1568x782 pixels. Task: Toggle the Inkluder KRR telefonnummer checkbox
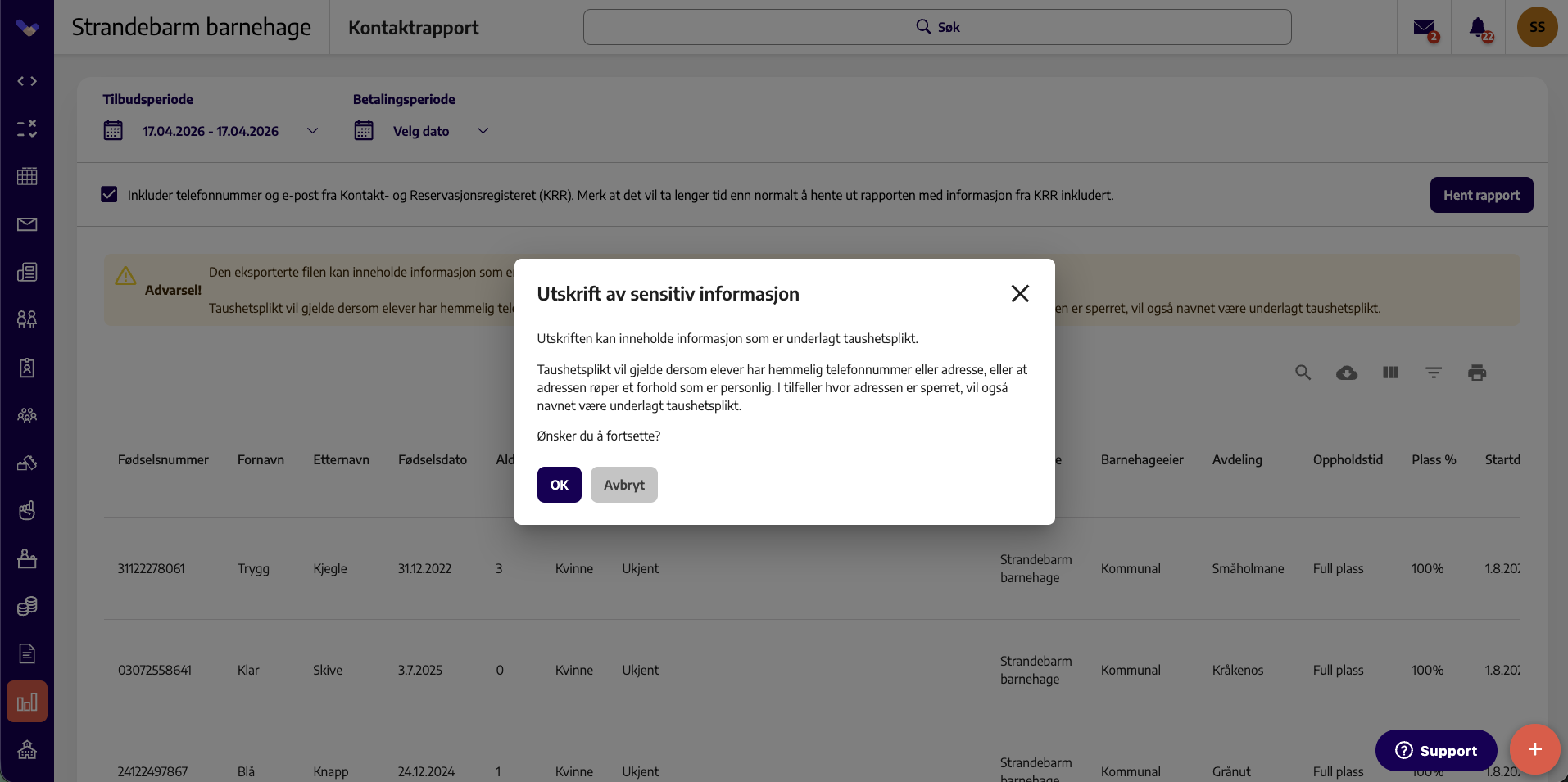(x=109, y=195)
